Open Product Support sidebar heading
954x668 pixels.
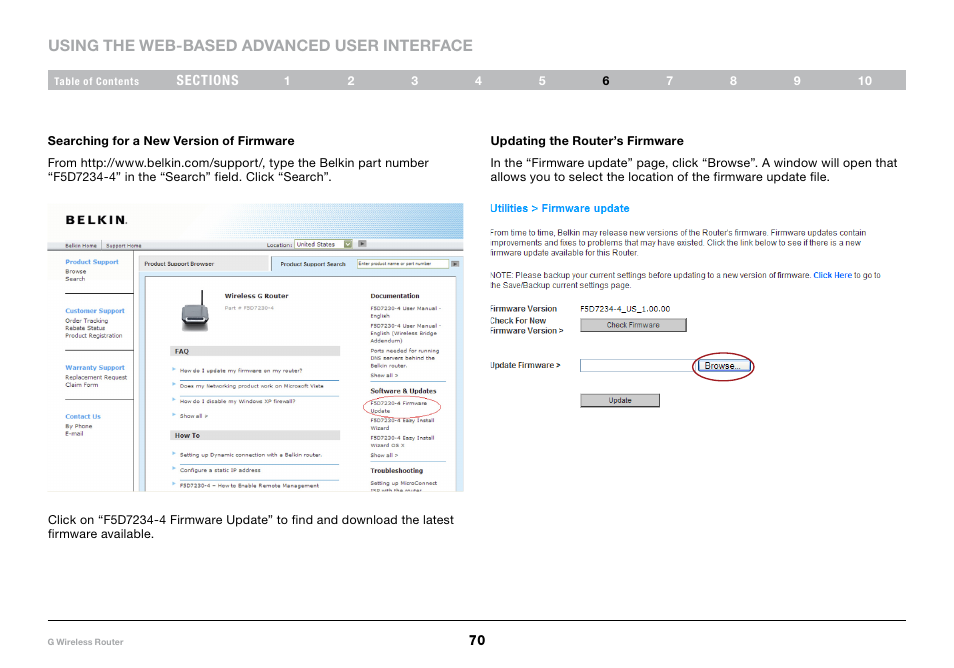[92, 262]
